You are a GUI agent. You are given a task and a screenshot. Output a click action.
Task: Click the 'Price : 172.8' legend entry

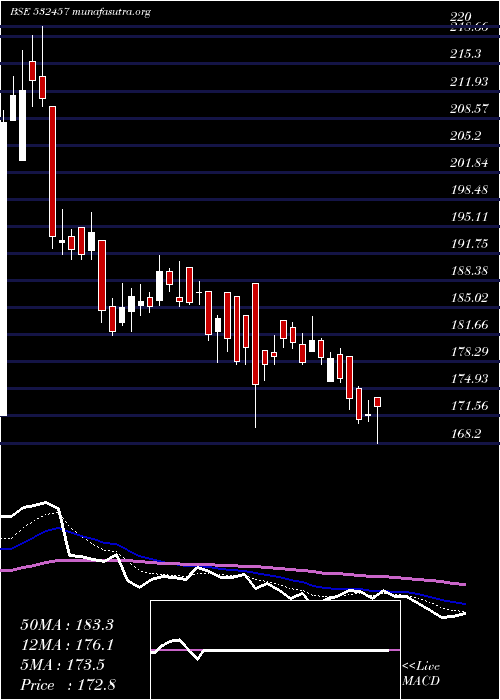tap(68, 685)
